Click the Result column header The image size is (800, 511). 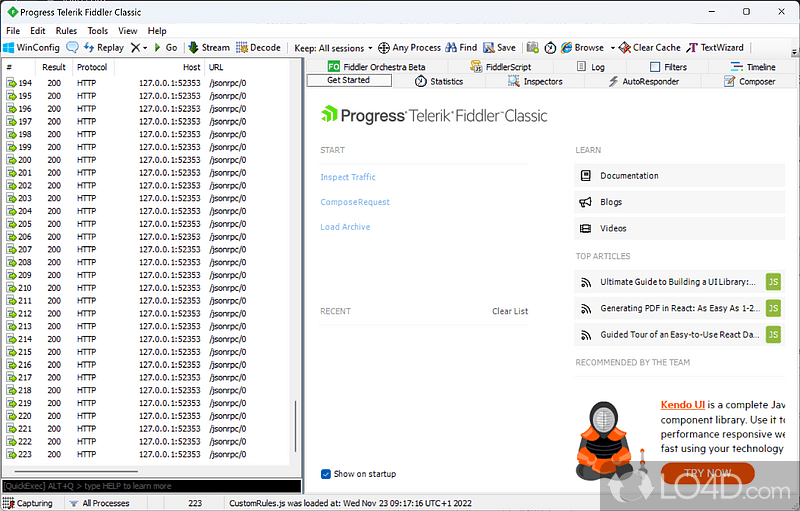coord(54,67)
